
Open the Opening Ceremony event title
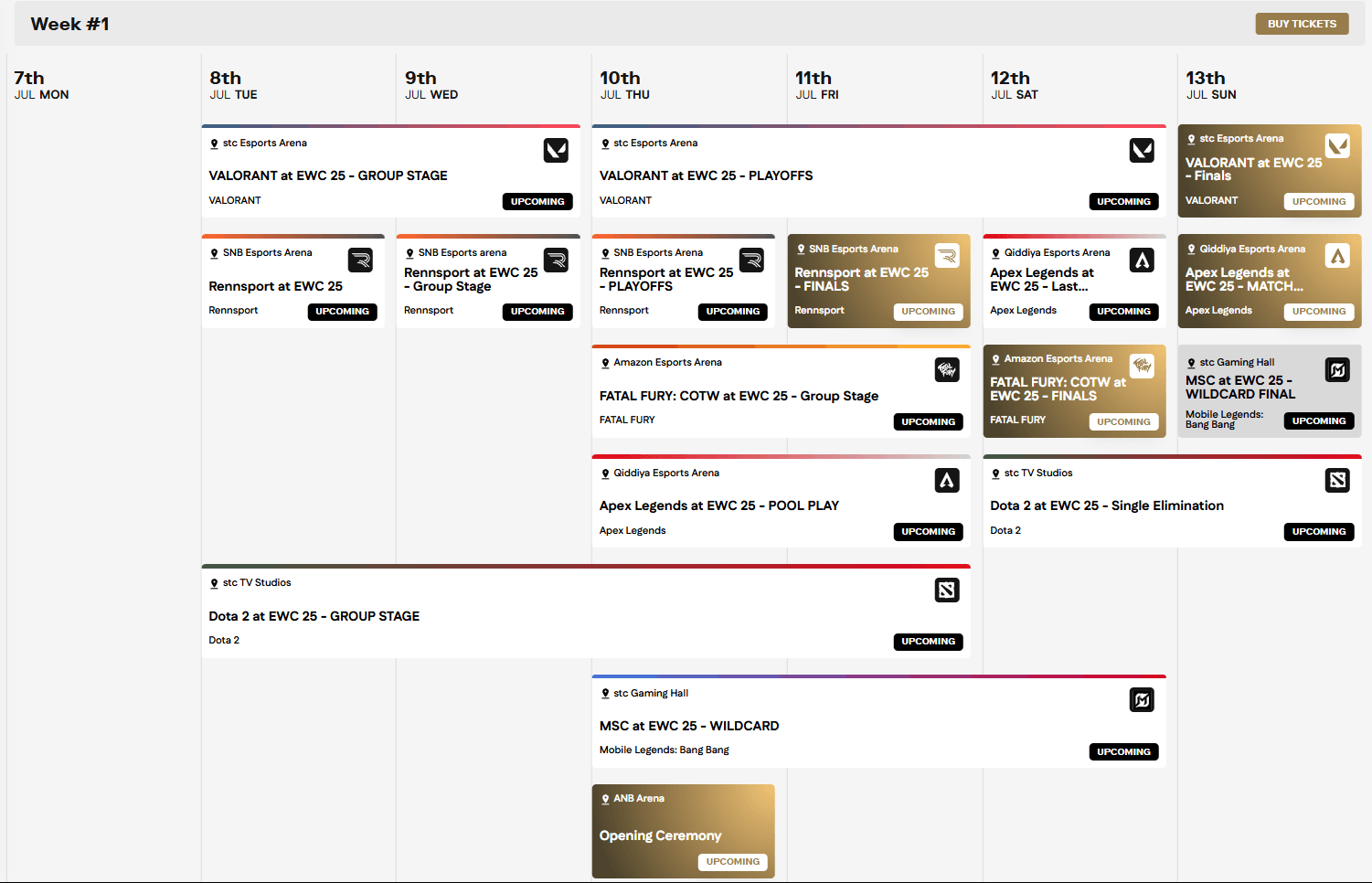[x=660, y=835]
